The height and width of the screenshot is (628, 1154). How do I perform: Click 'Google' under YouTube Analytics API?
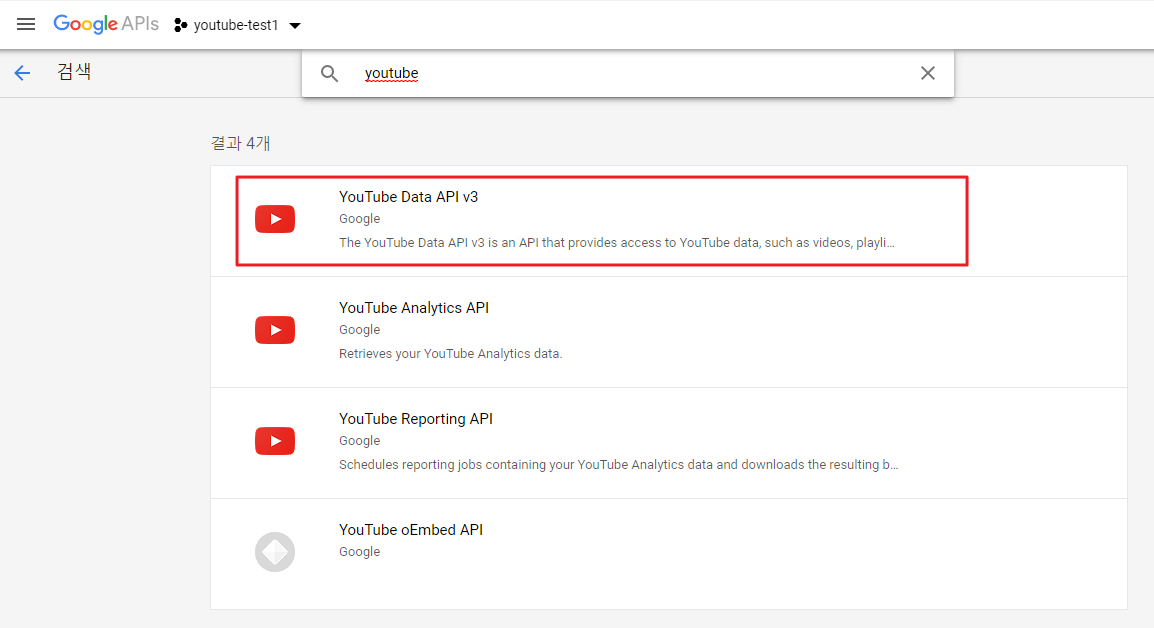pyautogui.click(x=359, y=330)
